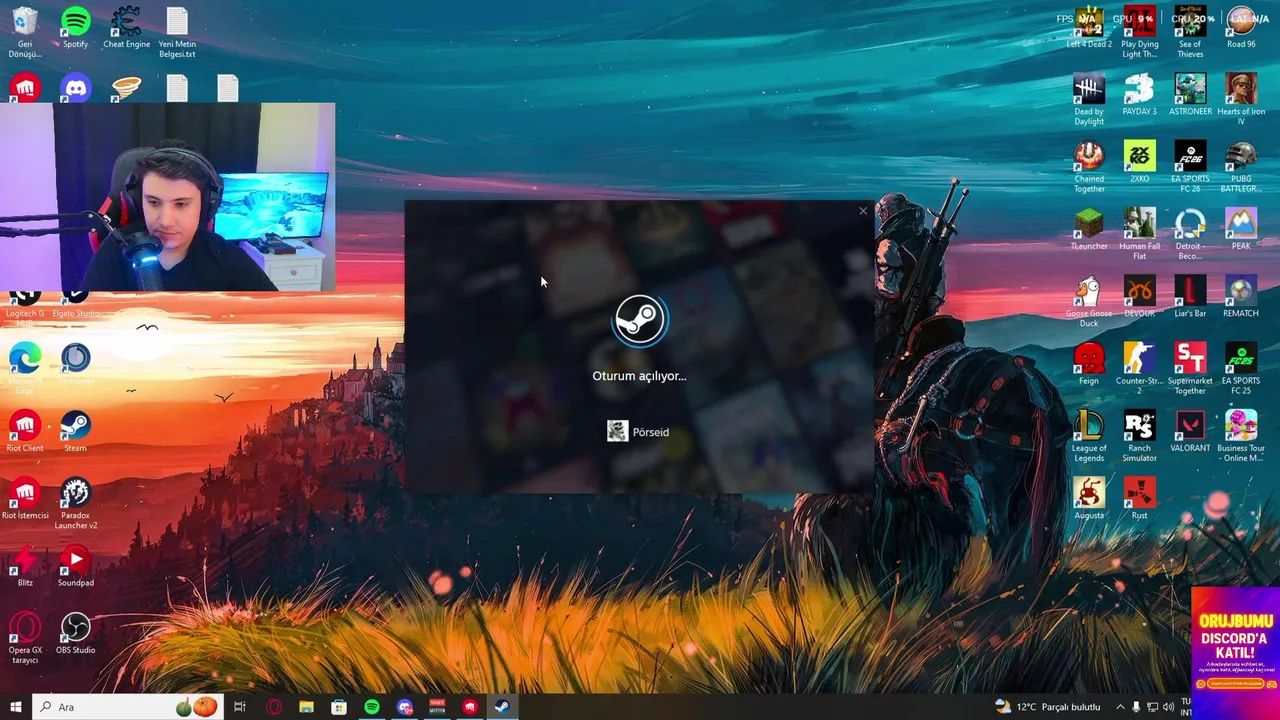
Task: Launch Business Tour Online shortcut
Action: [x=1241, y=436]
